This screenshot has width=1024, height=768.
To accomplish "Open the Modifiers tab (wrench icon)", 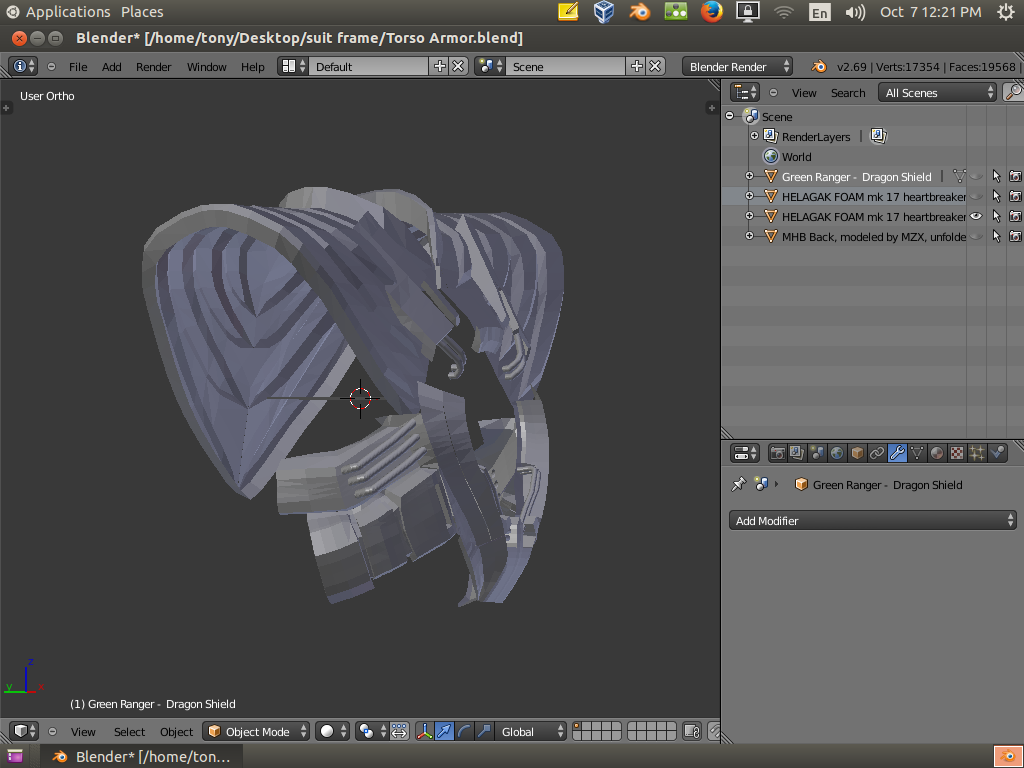I will pos(897,453).
